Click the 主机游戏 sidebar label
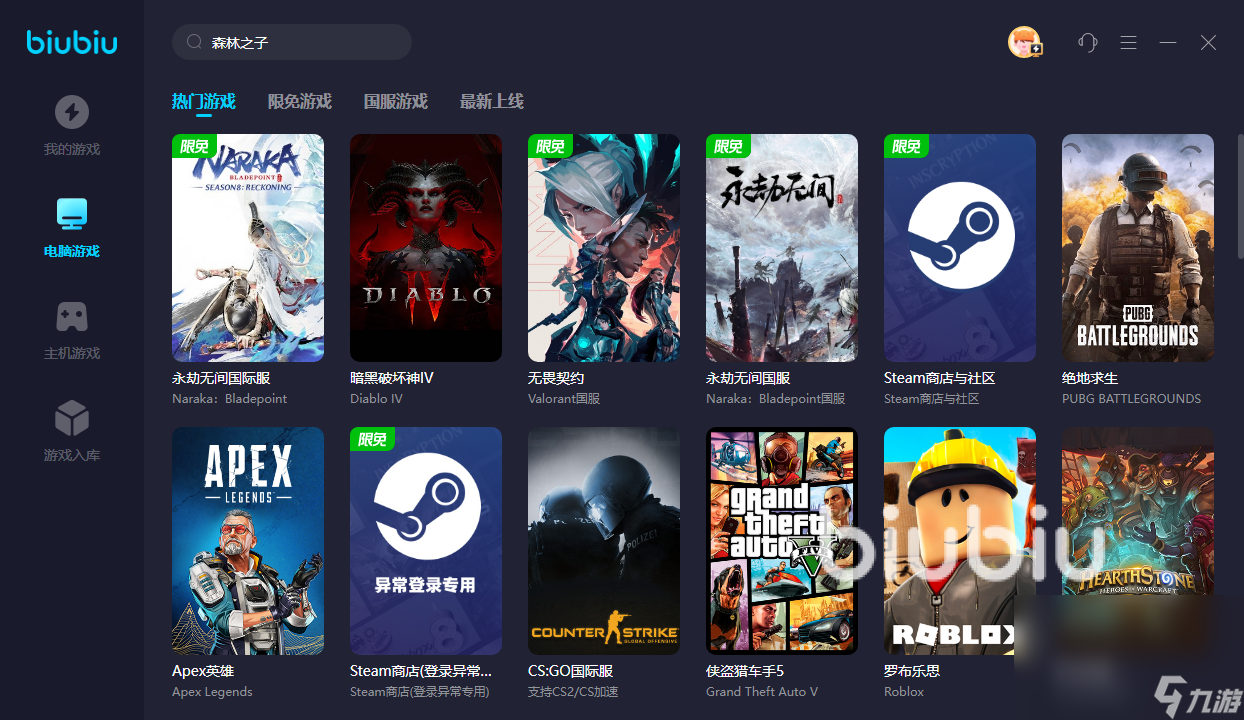The width and height of the screenshot is (1244, 720). pyautogui.click(x=72, y=353)
